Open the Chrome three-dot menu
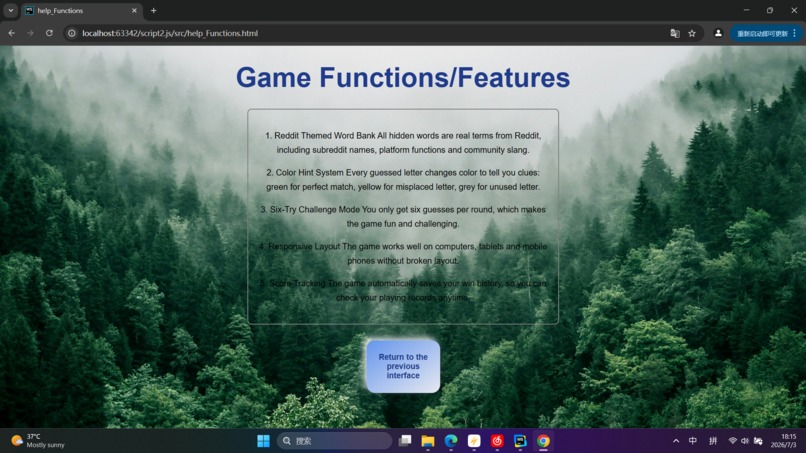The width and height of the screenshot is (806, 453). click(x=795, y=33)
